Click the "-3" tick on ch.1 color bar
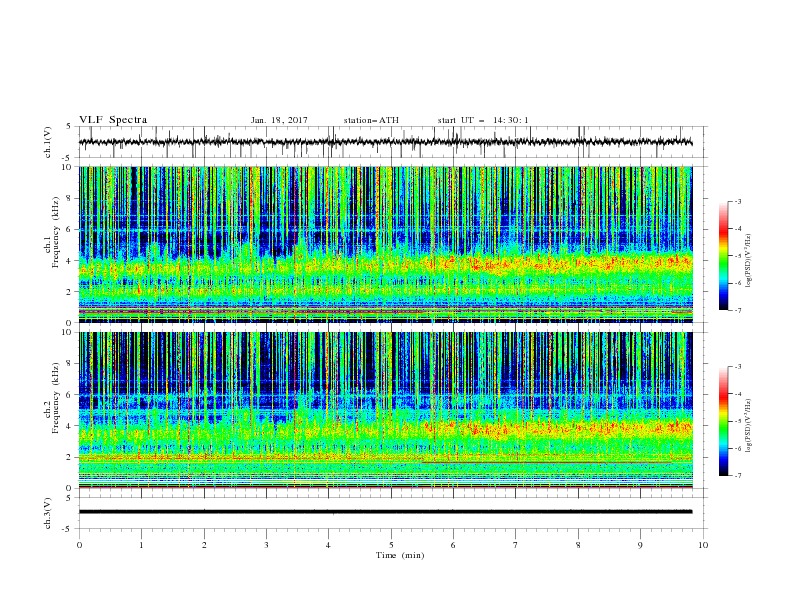 click(738, 201)
